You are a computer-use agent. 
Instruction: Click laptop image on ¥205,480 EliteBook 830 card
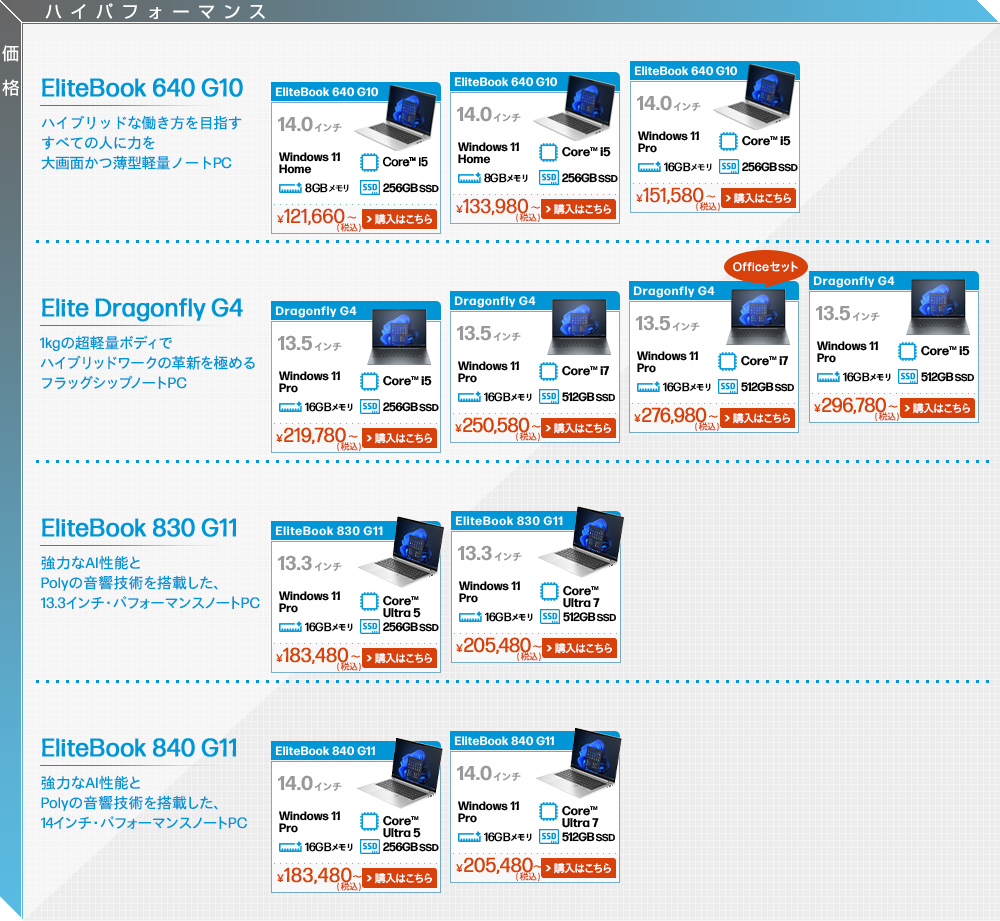582,542
